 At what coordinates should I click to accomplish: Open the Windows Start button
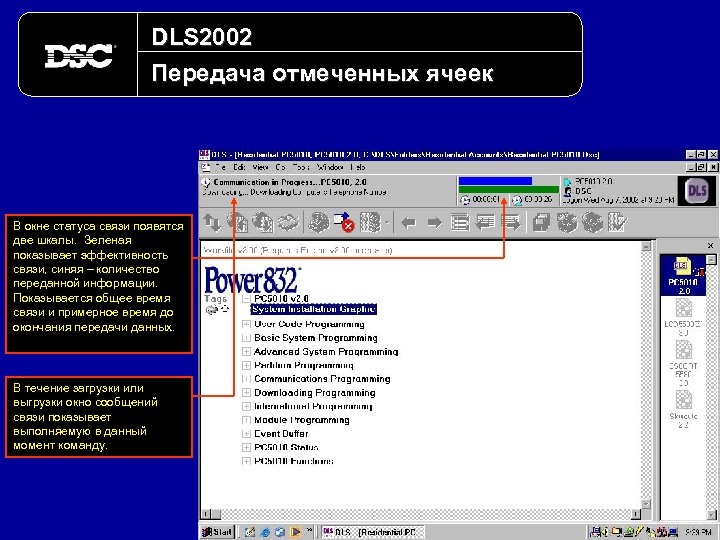218,532
